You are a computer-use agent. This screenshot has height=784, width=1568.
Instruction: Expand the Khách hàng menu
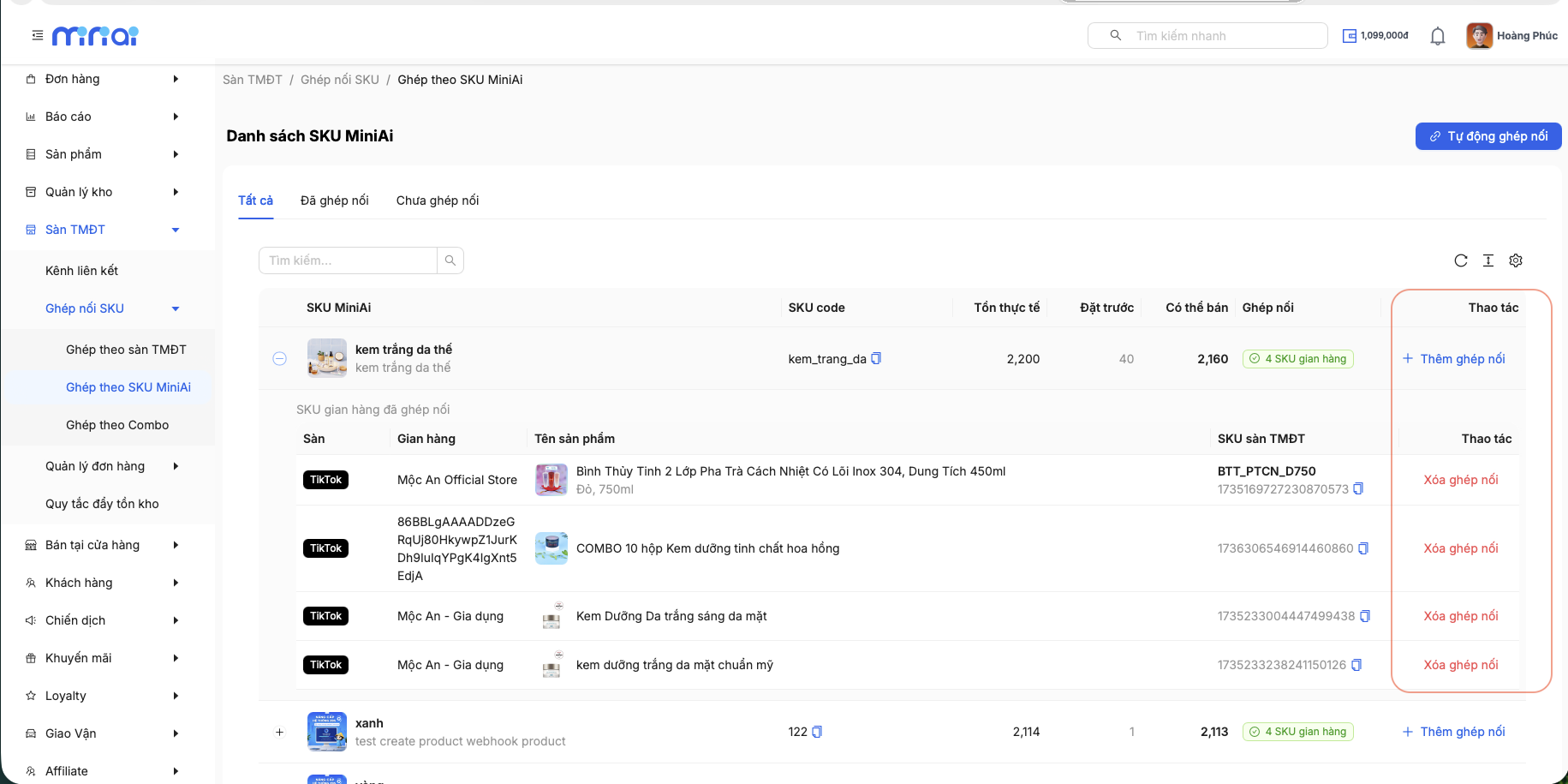[x=108, y=583]
